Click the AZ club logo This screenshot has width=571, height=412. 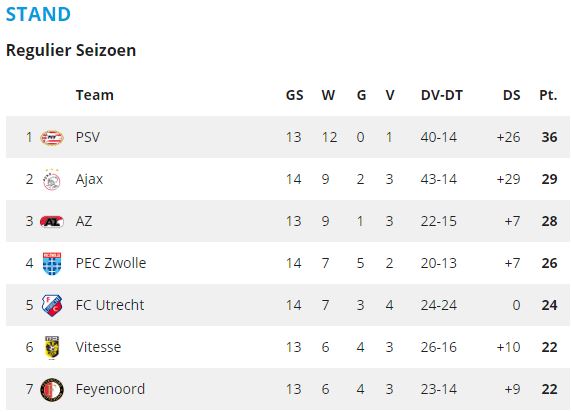[52, 221]
